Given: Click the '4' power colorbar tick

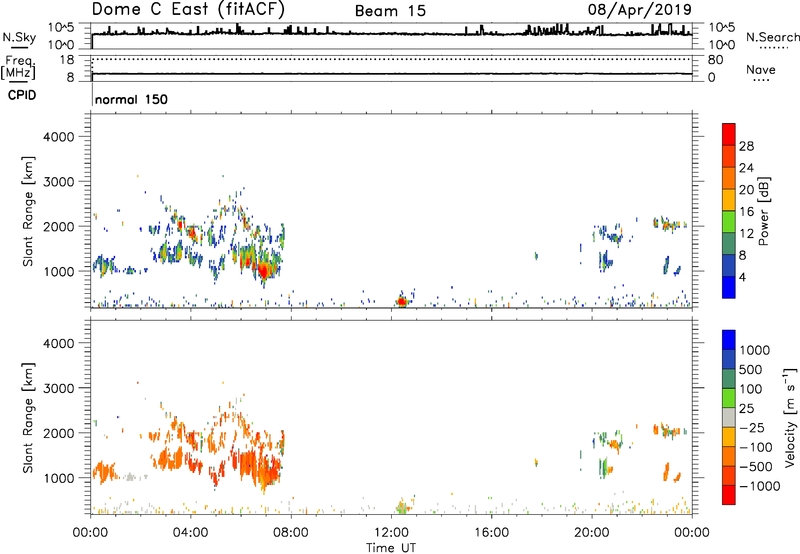Looking at the screenshot, I should (742, 277).
